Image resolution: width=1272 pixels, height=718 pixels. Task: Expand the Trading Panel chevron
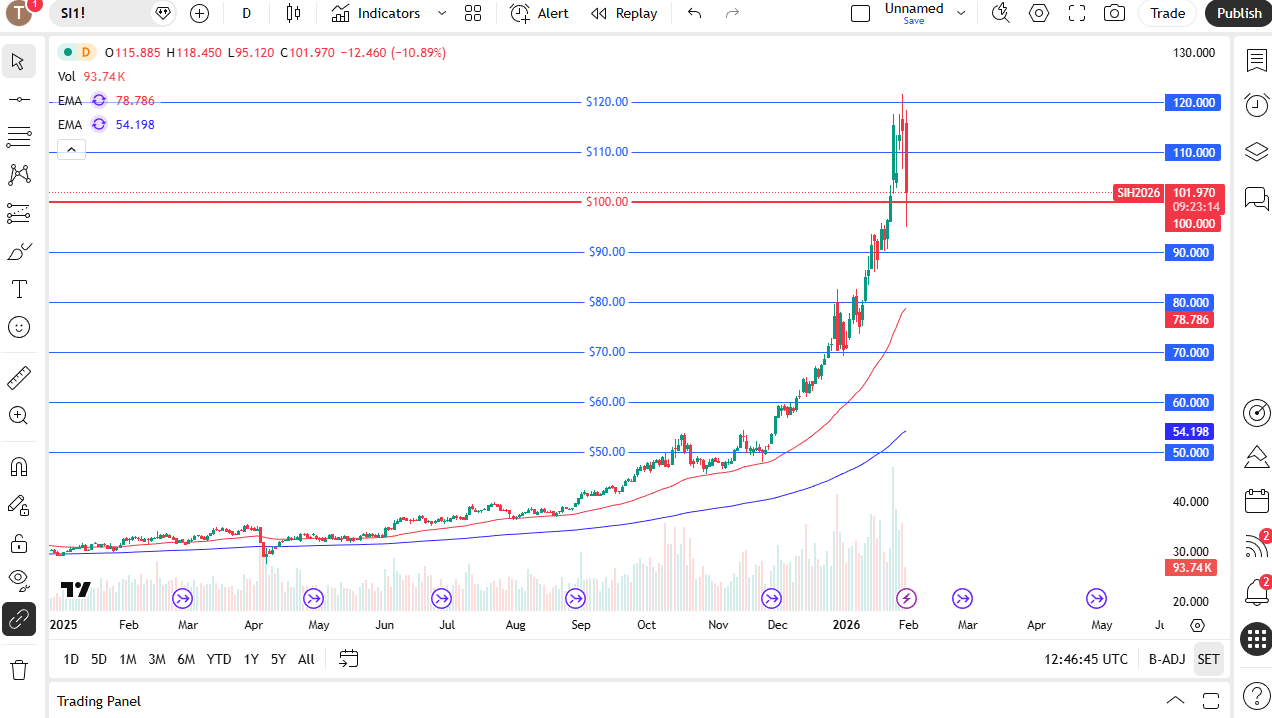tap(1176, 700)
